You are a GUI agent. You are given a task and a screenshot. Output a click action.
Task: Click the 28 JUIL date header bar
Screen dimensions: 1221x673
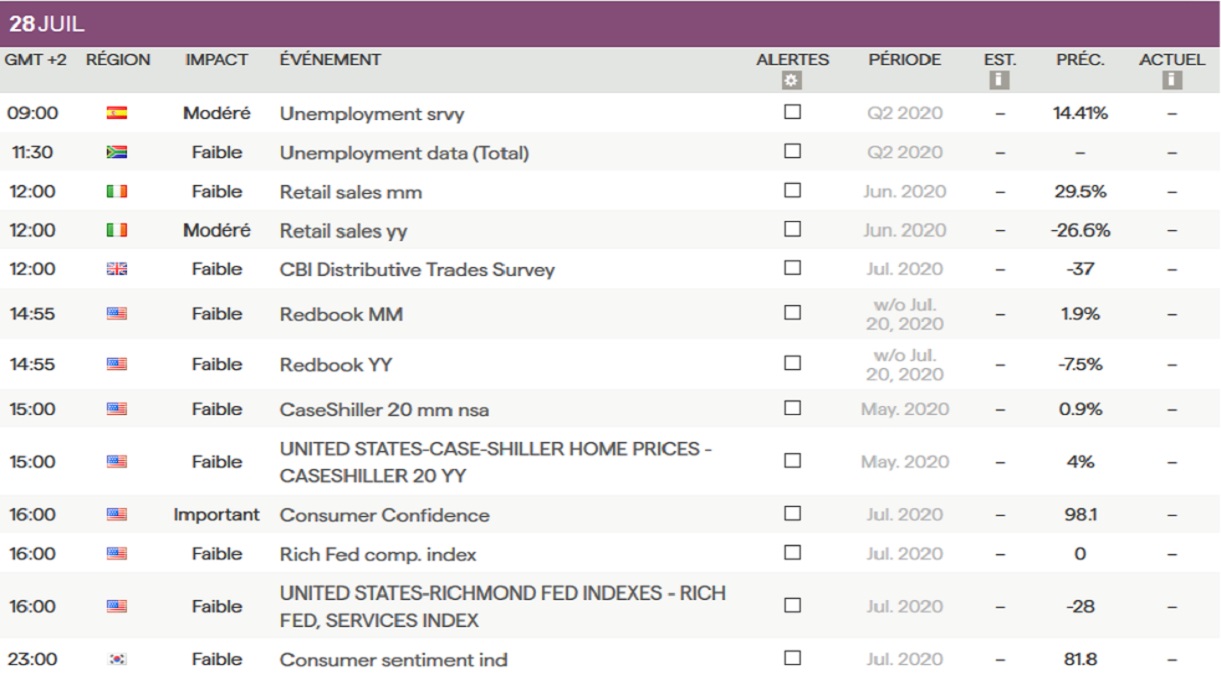pos(610,24)
